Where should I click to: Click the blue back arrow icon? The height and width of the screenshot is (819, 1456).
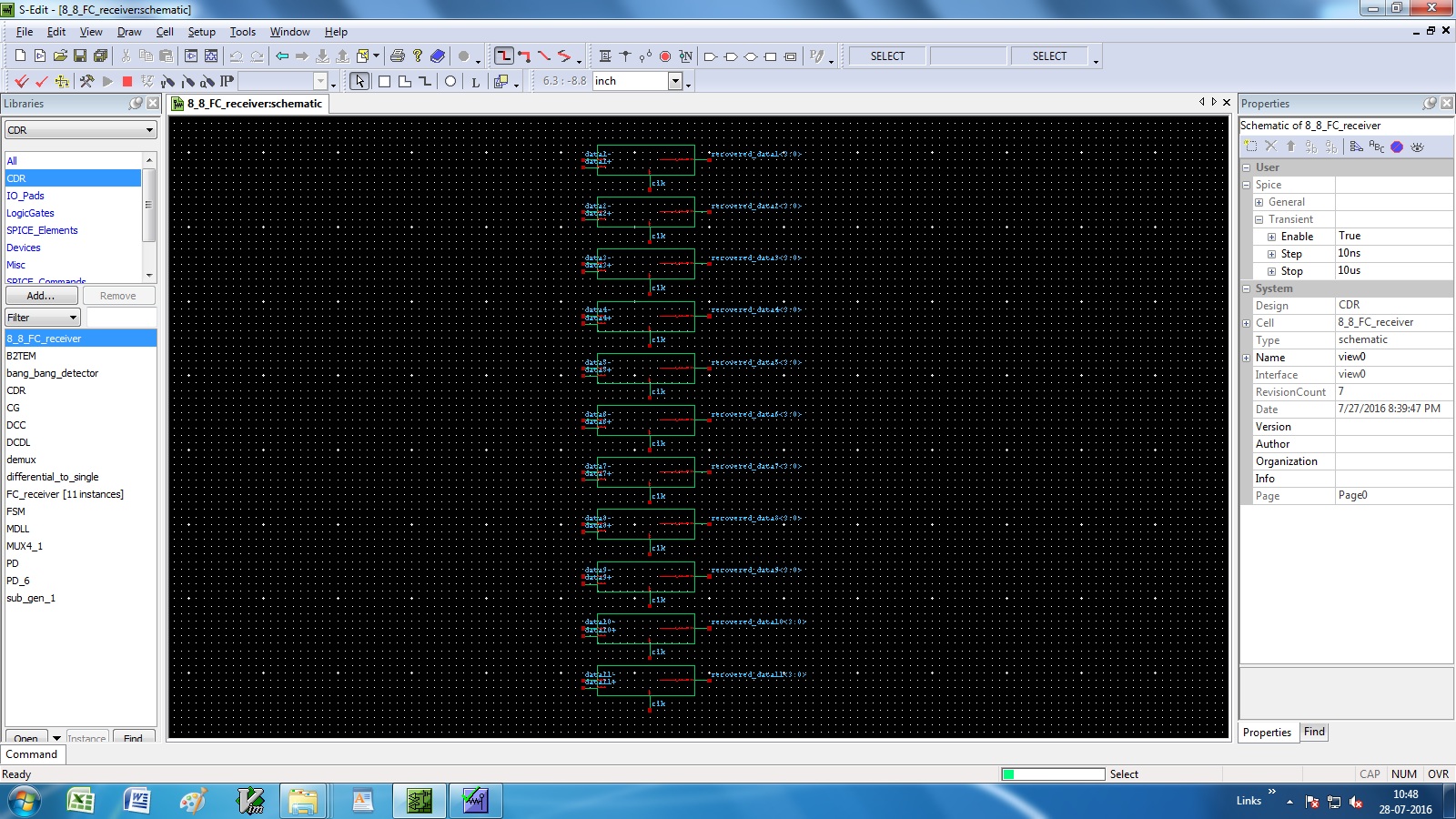[282, 56]
